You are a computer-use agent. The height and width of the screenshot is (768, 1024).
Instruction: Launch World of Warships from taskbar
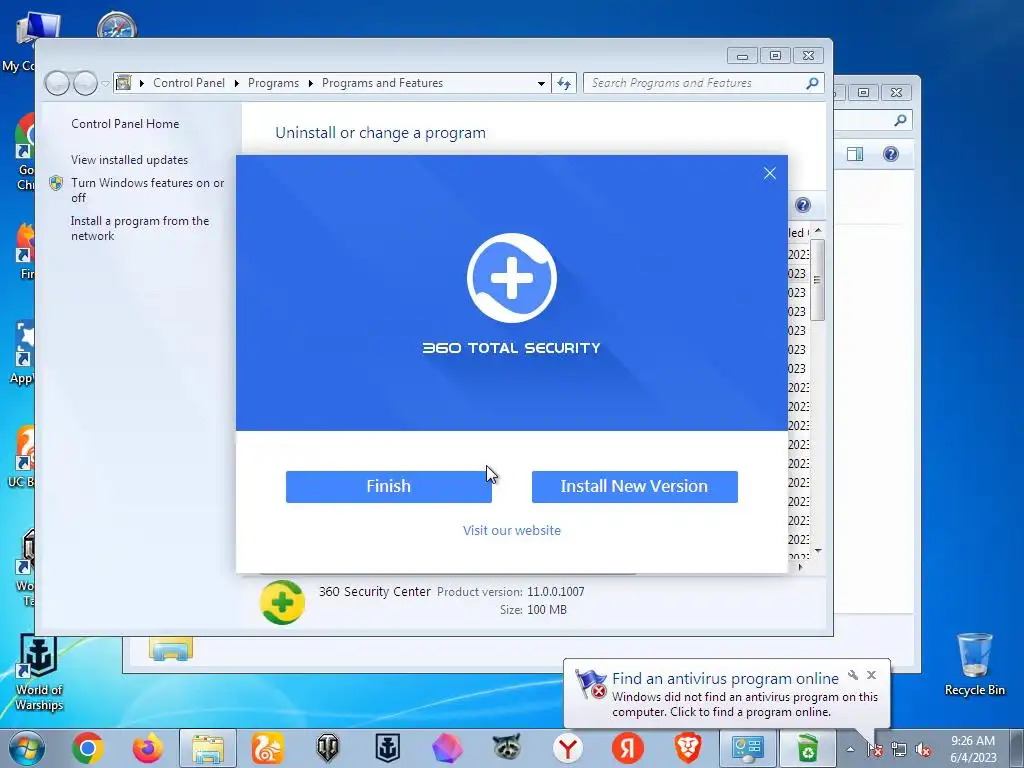(387, 748)
